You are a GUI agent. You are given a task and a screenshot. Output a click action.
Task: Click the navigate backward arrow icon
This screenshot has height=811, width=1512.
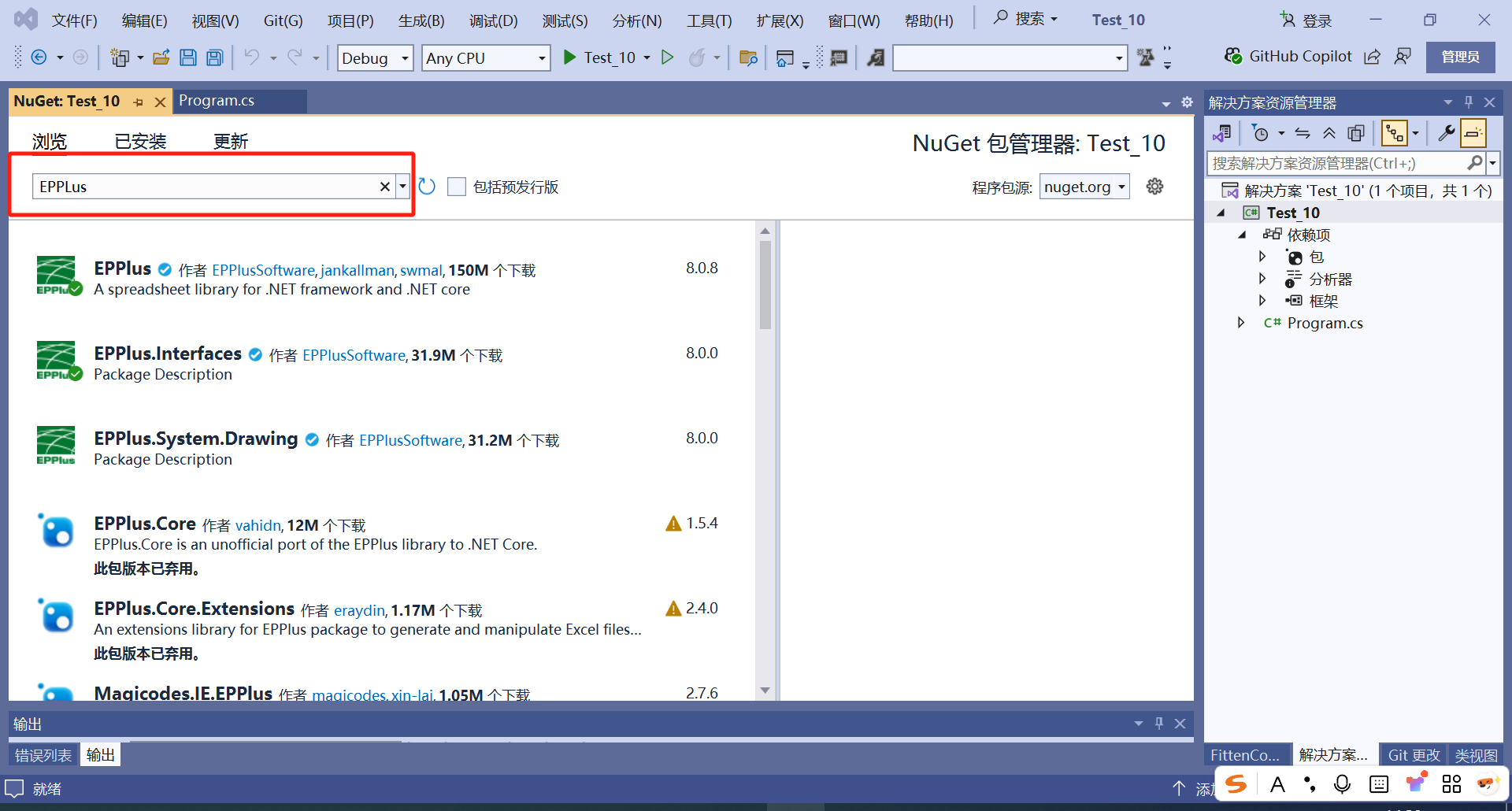coord(39,57)
